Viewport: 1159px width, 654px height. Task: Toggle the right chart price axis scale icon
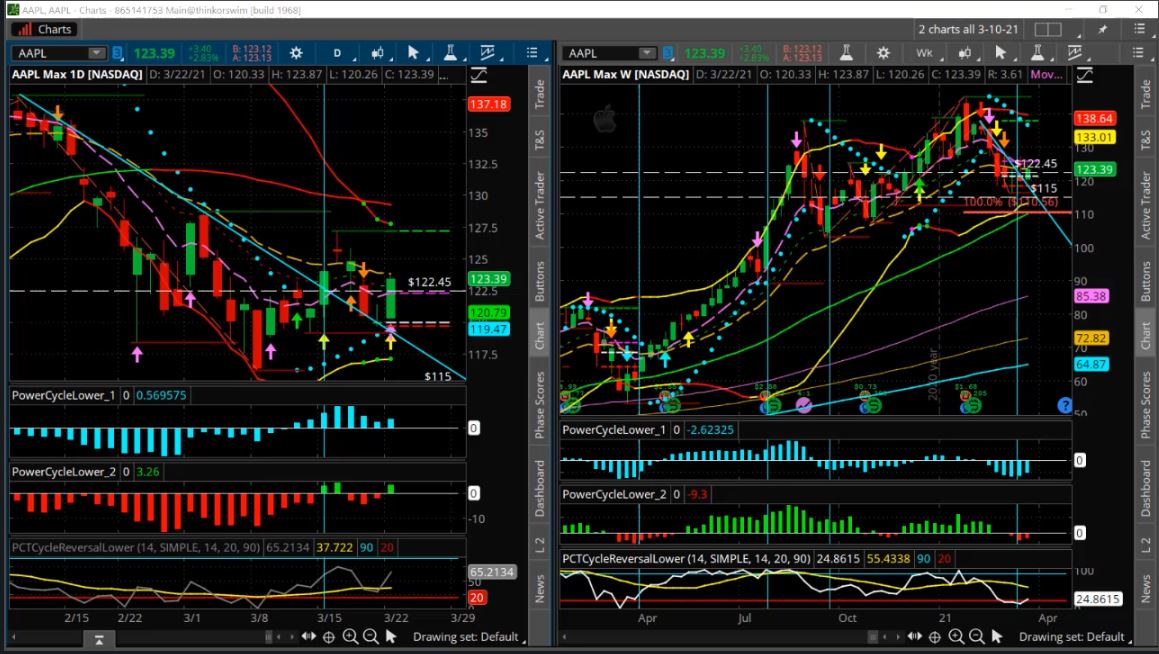click(x=1084, y=75)
